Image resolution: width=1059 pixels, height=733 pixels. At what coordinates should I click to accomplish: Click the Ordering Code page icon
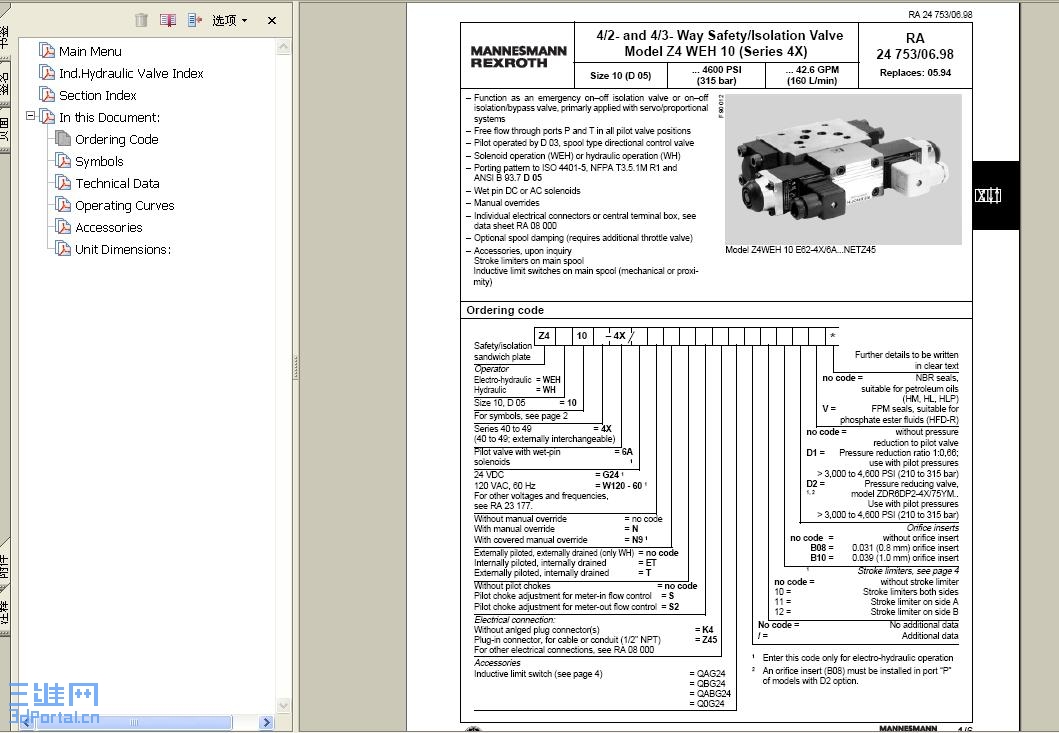(63, 138)
